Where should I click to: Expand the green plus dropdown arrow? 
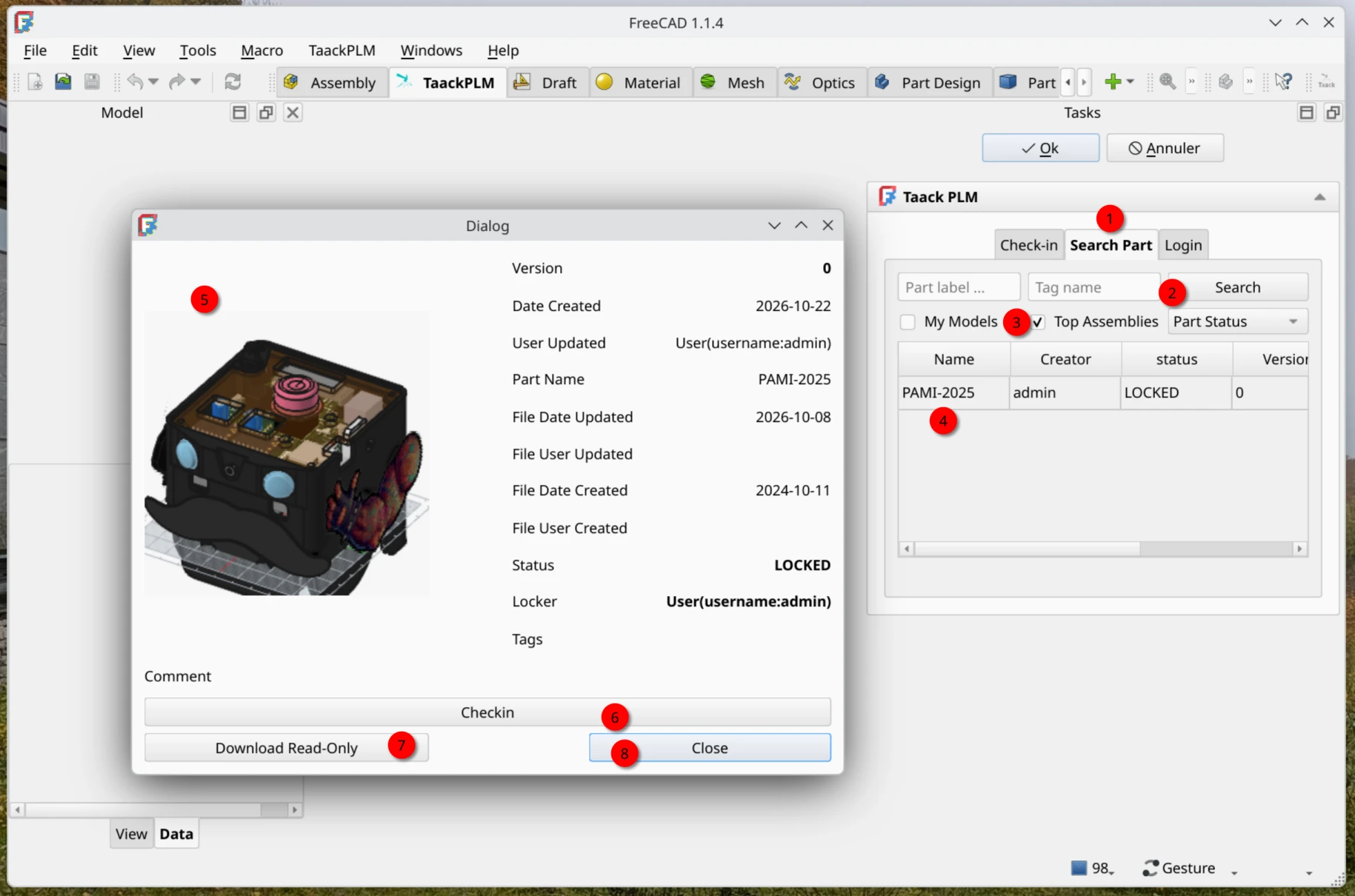[x=1130, y=82]
